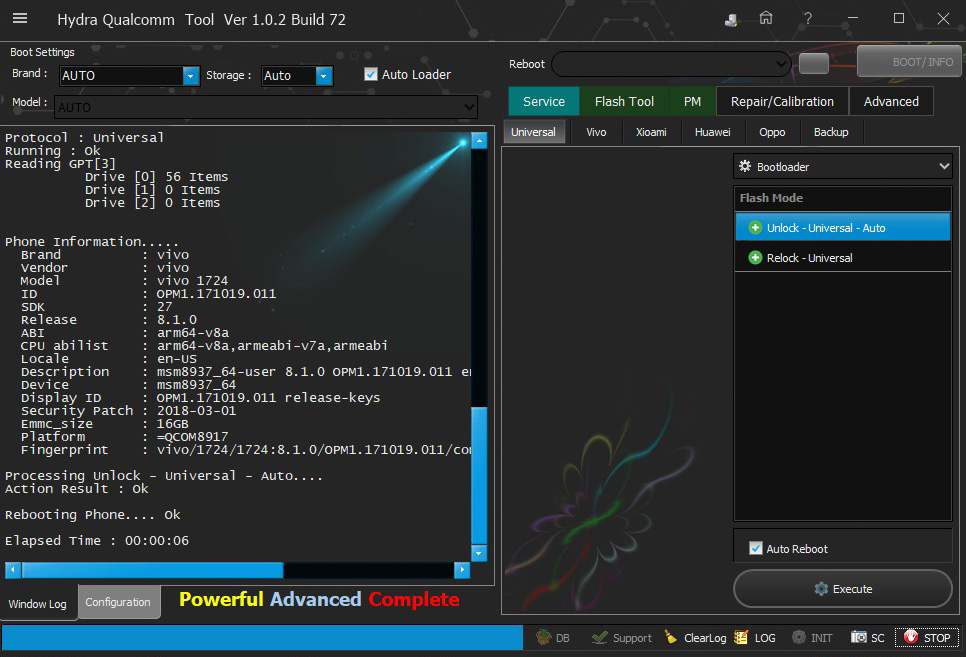Select the Vivo sub-tab

click(x=596, y=133)
